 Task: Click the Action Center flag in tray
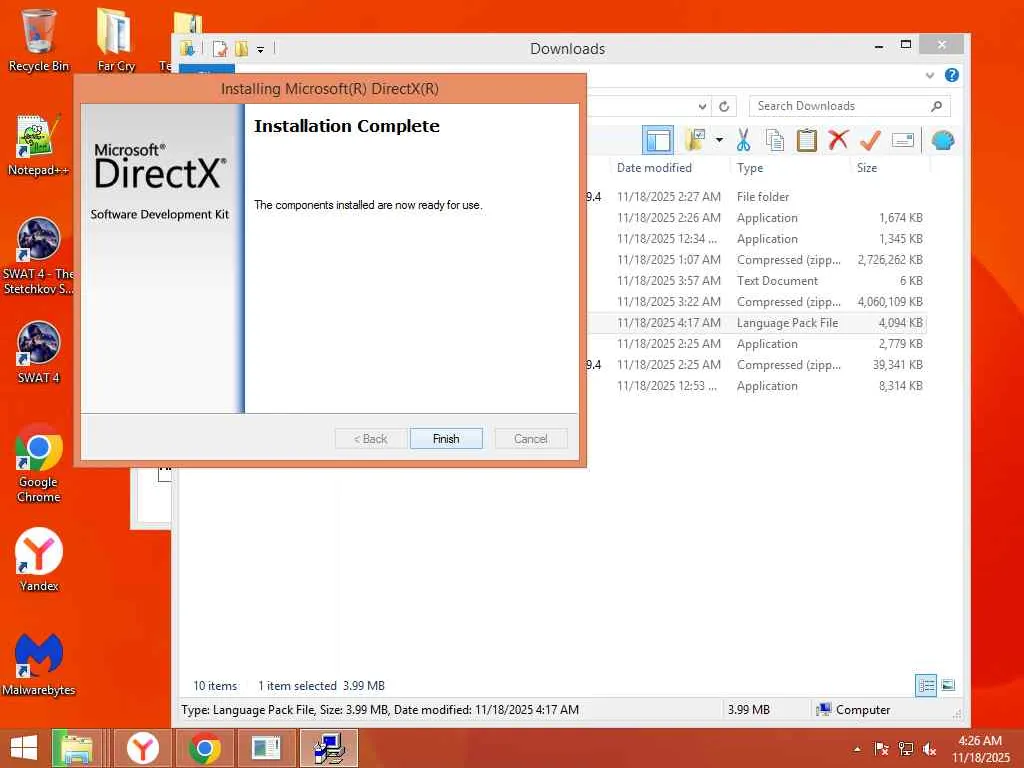click(x=881, y=749)
